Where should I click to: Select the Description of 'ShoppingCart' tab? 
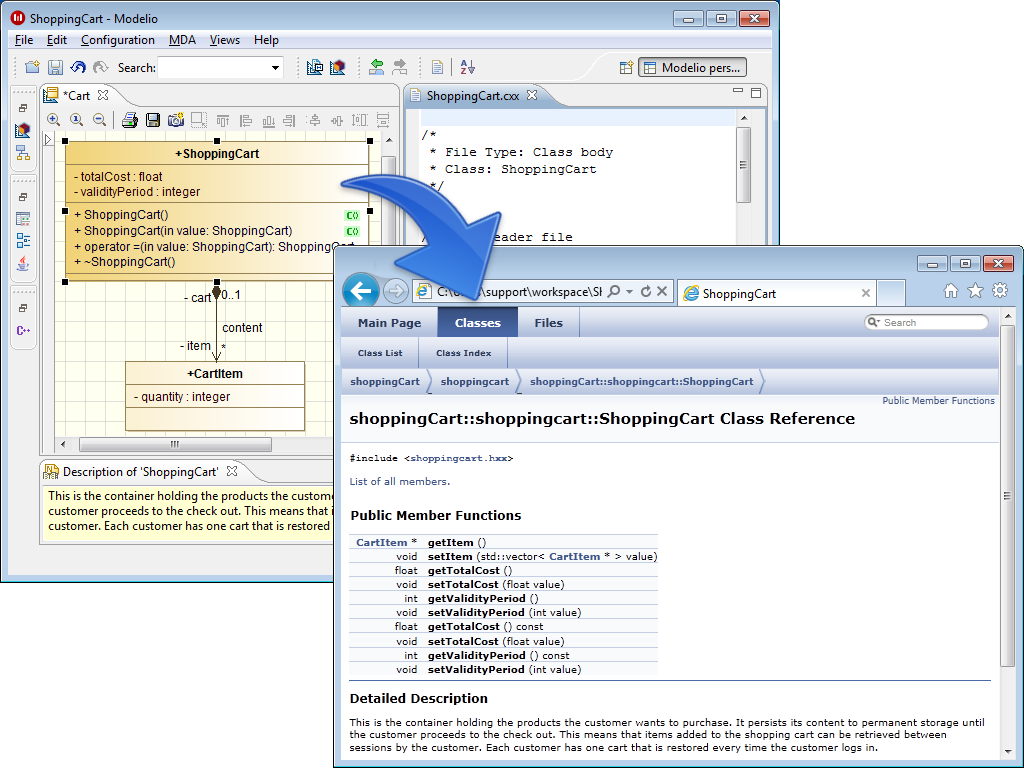click(140, 472)
